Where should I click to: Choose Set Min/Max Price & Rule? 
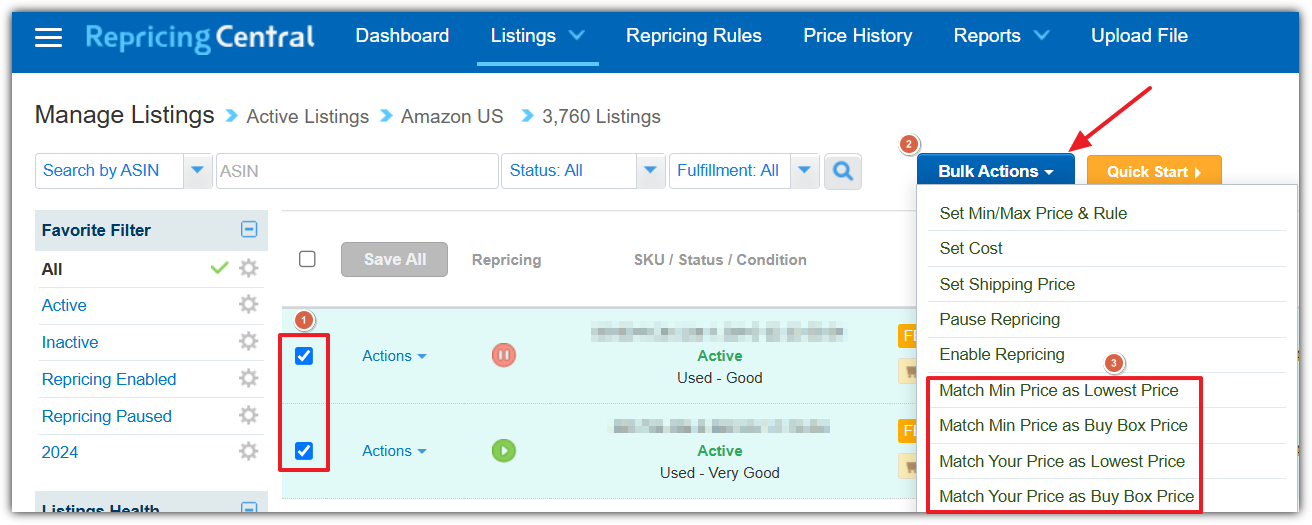pos(1033,213)
